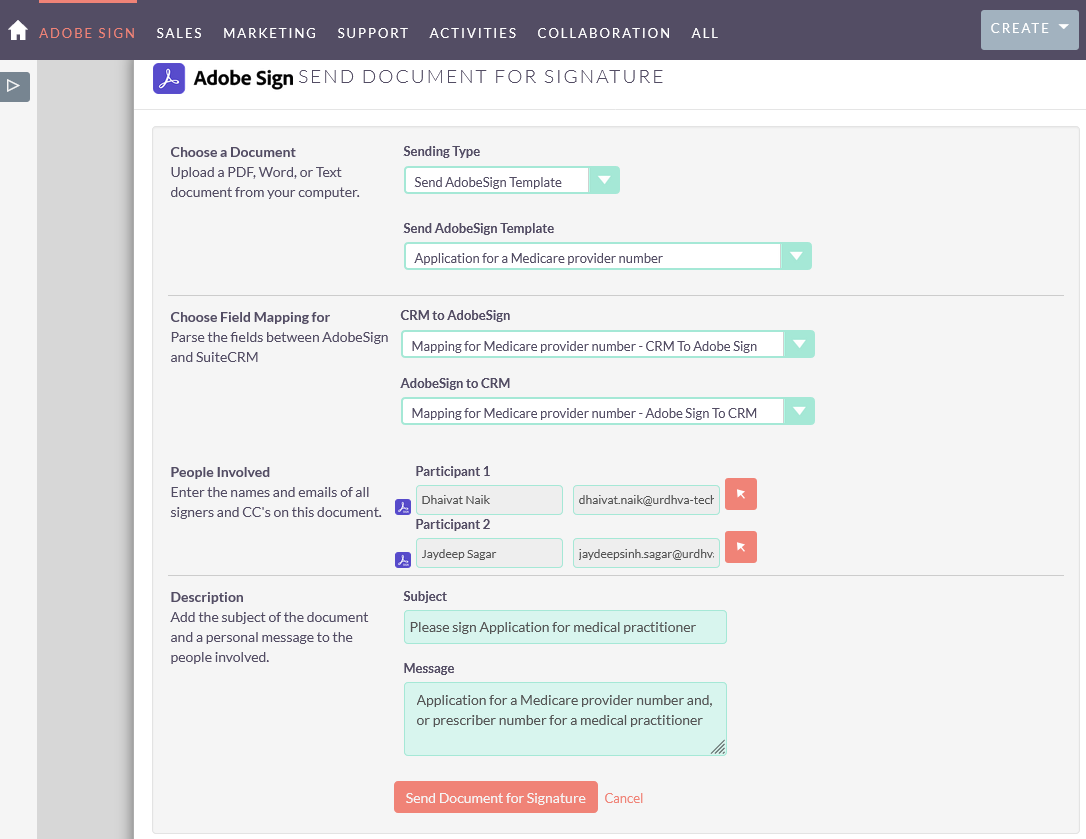Open the SALES menu
The width and height of the screenshot is (1086, 839).
coord(179,33)
